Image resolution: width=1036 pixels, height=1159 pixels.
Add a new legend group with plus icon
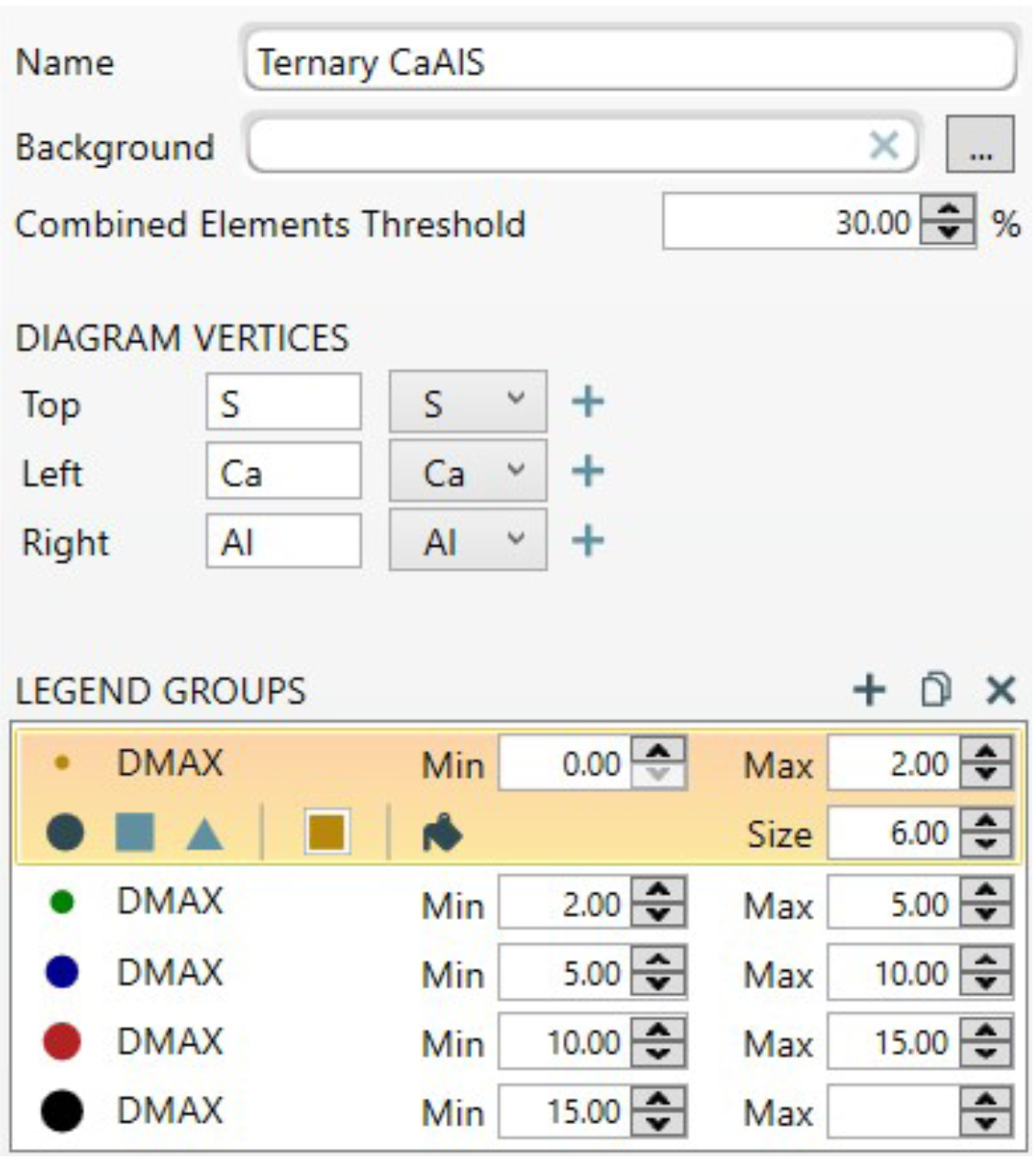pos(868,690)
